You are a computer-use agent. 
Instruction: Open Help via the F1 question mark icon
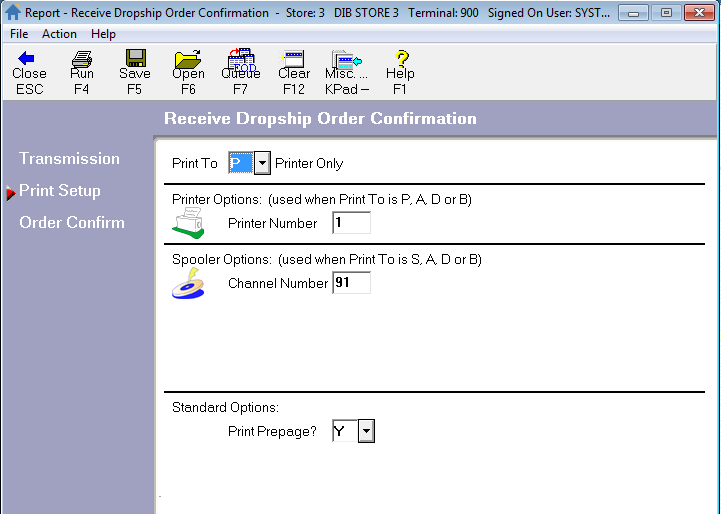(x=401, y=58)
